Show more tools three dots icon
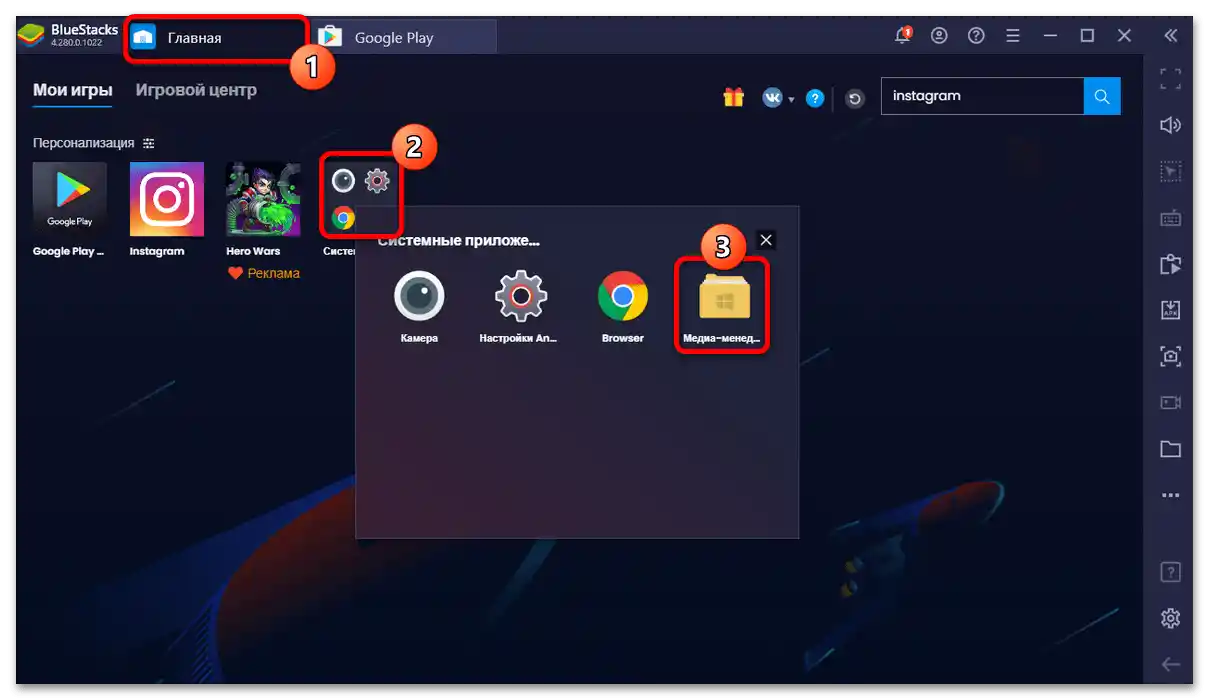The width and height of the screenshot is (1209, 700). [x=1170, y=495]
